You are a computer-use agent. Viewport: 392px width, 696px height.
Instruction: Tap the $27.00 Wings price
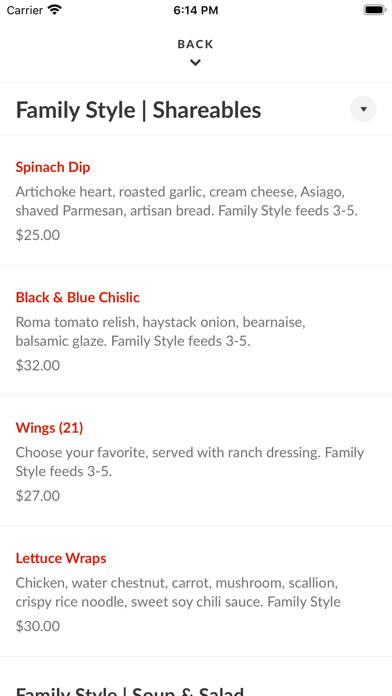point(38,496)
